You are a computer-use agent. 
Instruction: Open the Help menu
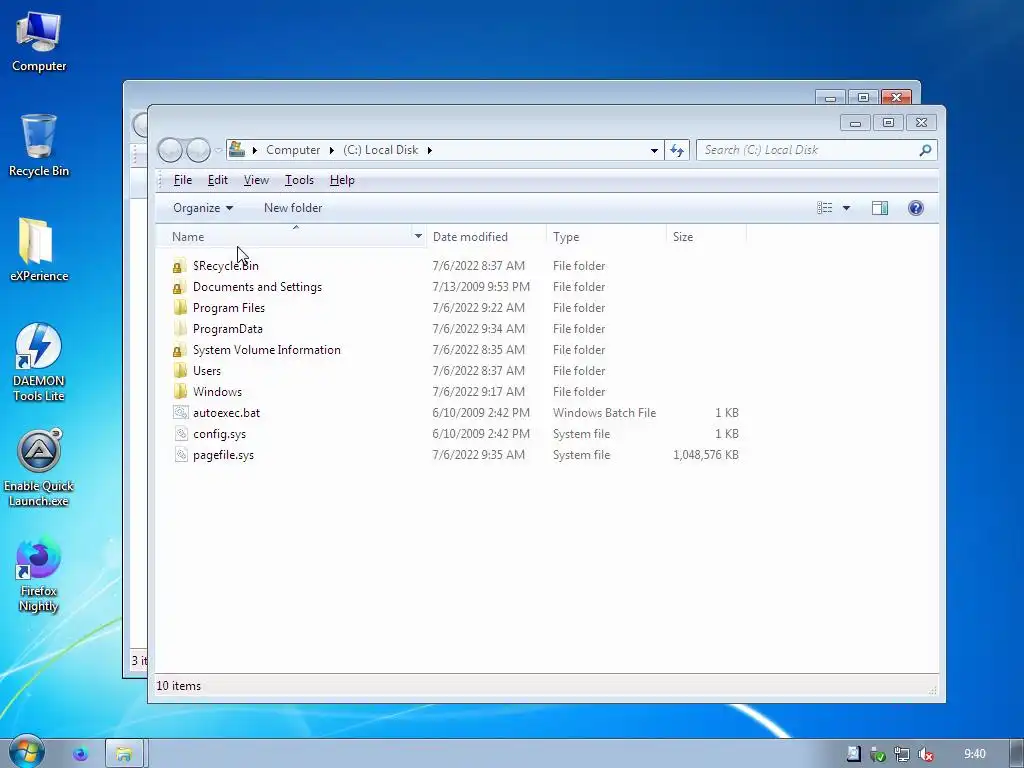(342, 180)
